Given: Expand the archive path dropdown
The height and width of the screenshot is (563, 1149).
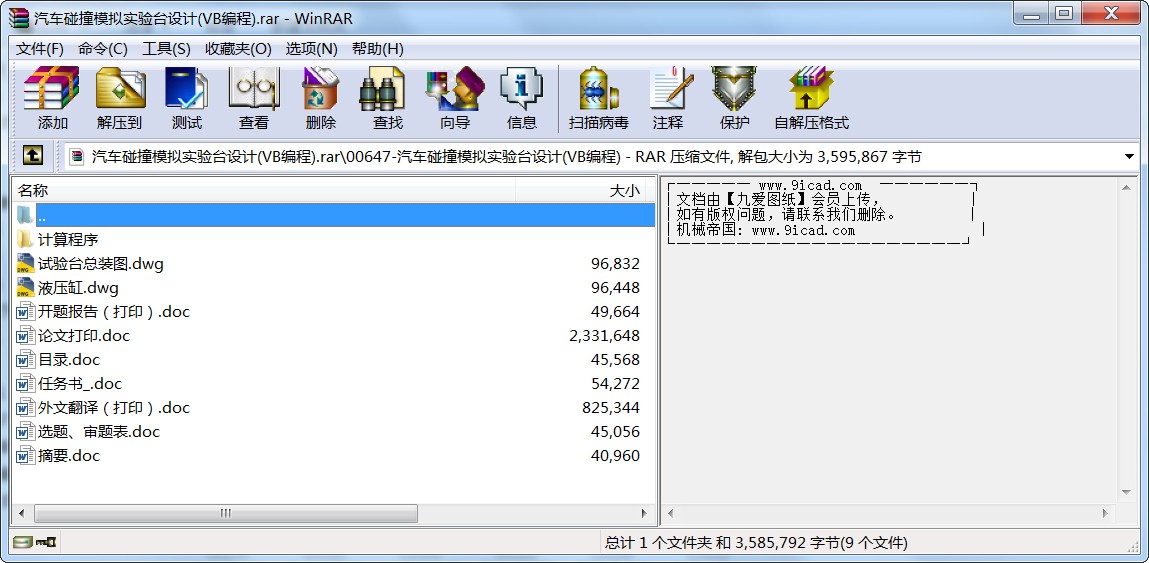Looking at the screenshot, I should [1129, 157].
